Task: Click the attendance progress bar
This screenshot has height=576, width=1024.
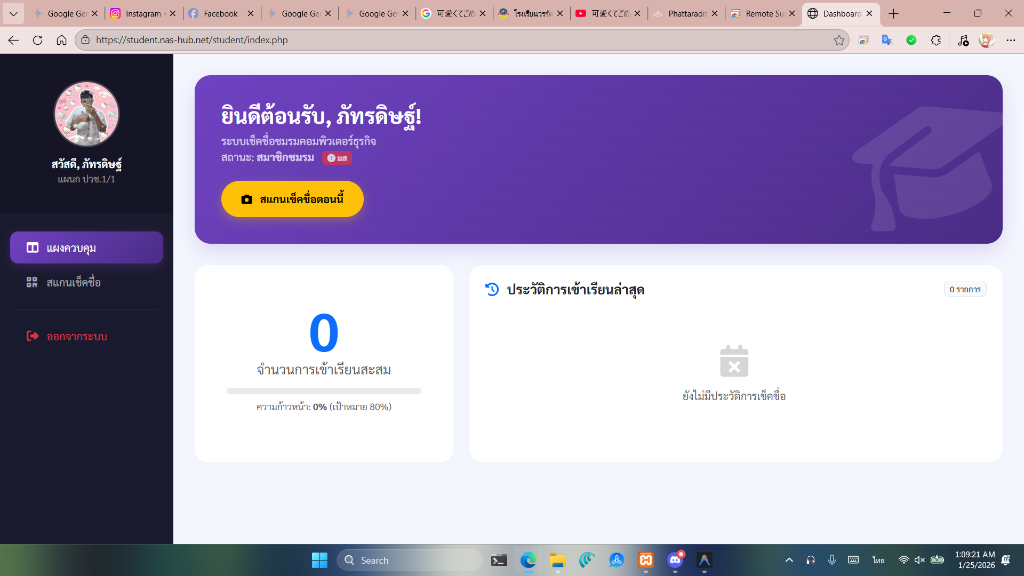Action: tap(323, 391)
